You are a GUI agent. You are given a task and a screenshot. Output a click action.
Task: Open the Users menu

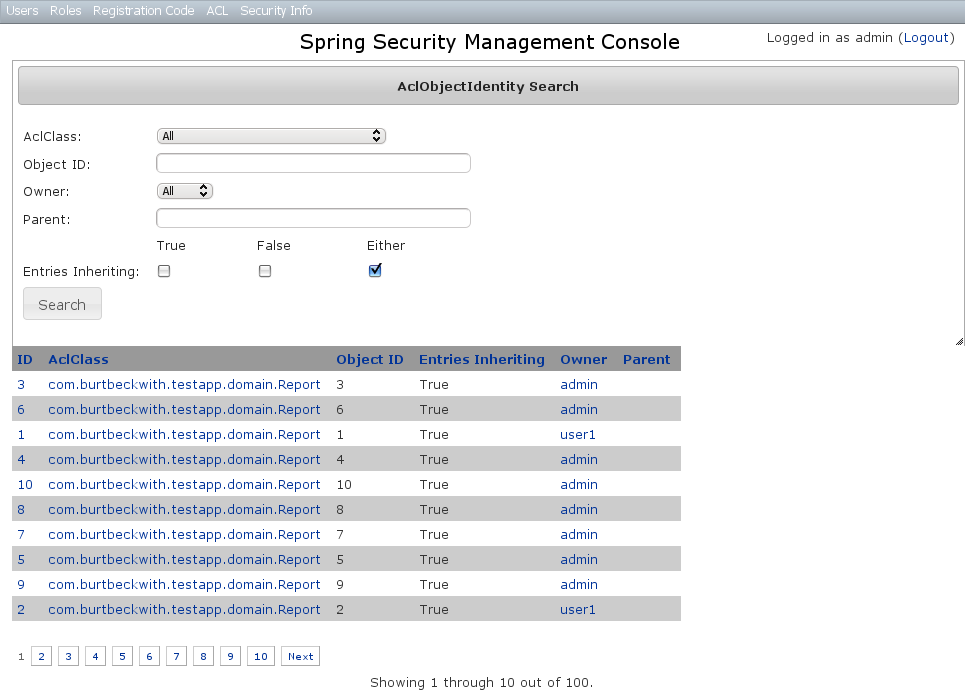click(22, 11)
